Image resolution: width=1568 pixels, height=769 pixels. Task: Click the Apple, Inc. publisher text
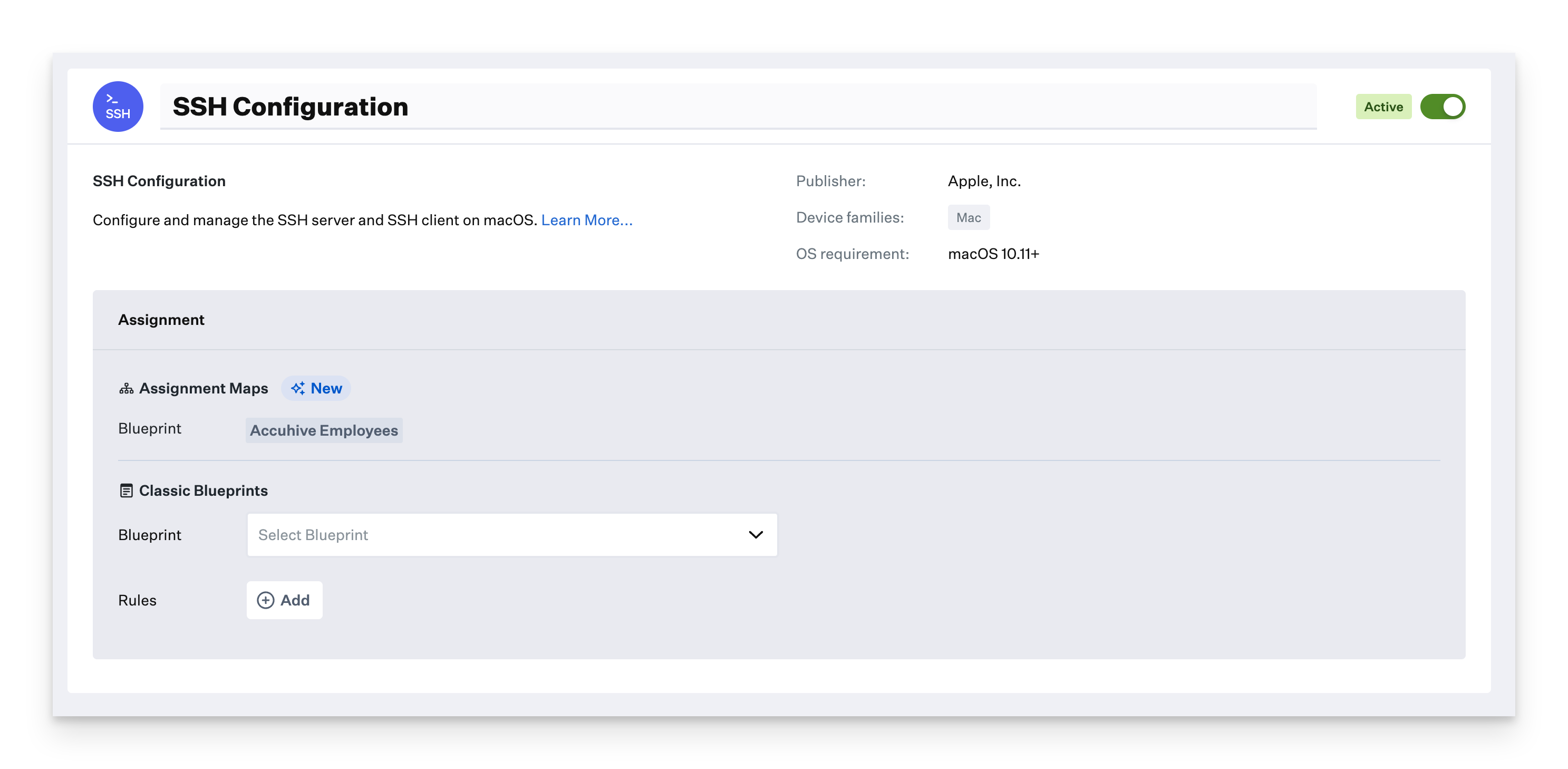pos(984,181)
